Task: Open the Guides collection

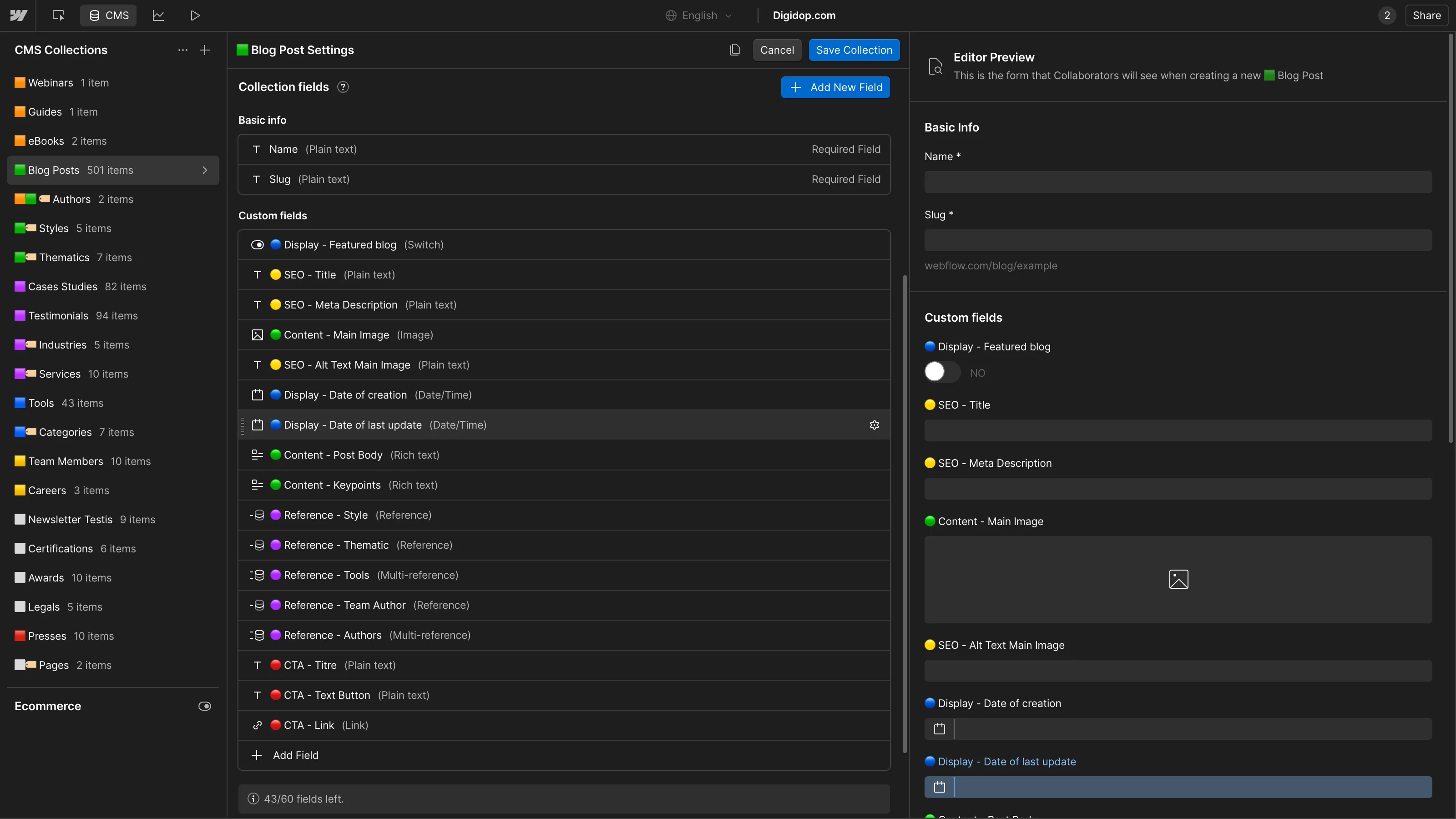Action: point(113,112)
